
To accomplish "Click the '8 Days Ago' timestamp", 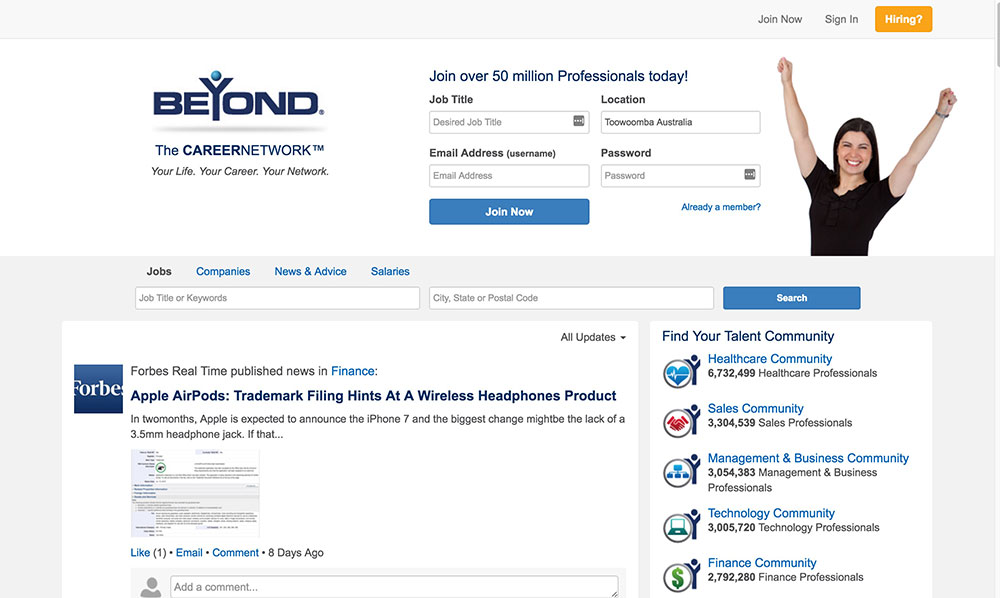I will 296,553.
